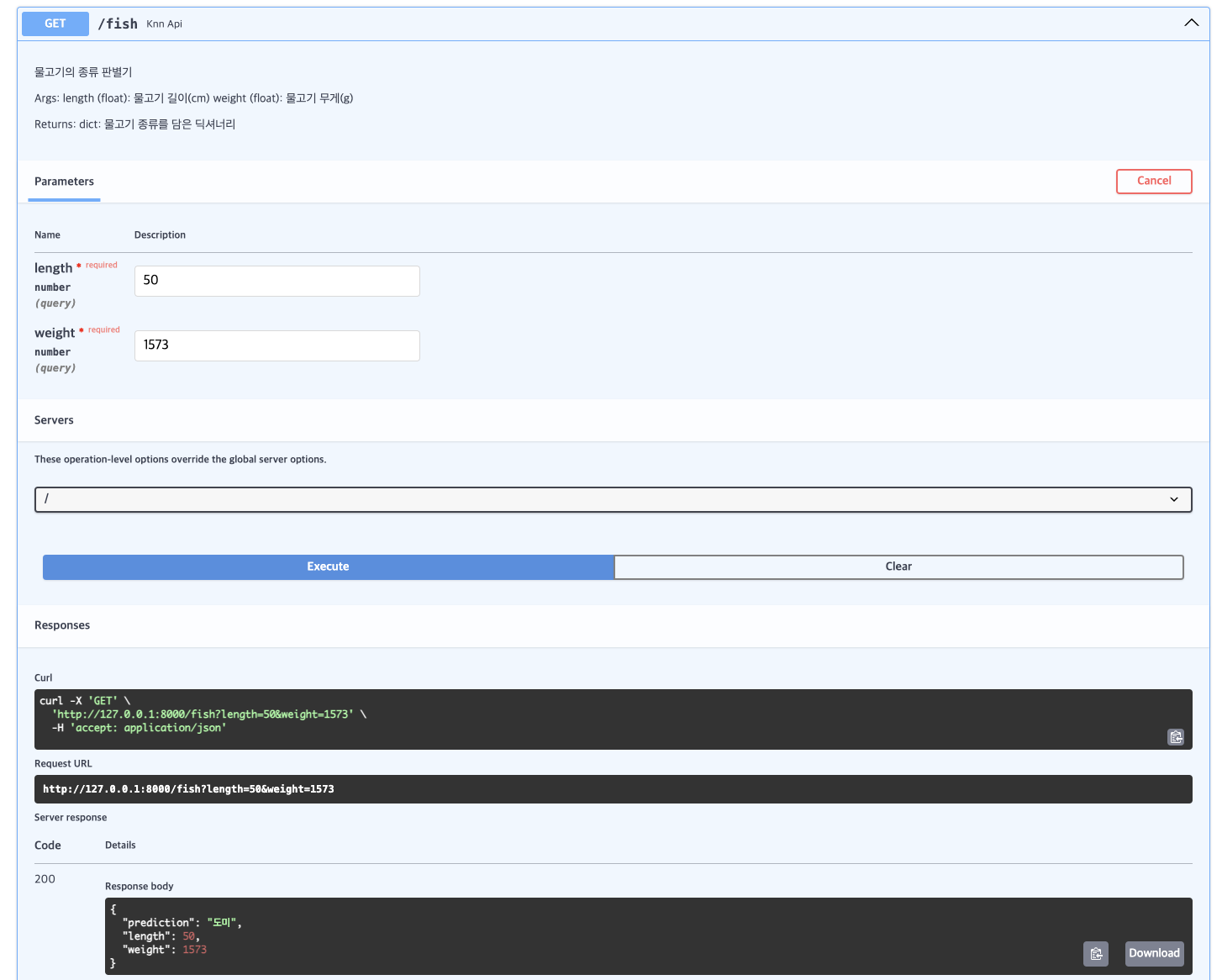Focus the length input field

click(x=277, y=281)
